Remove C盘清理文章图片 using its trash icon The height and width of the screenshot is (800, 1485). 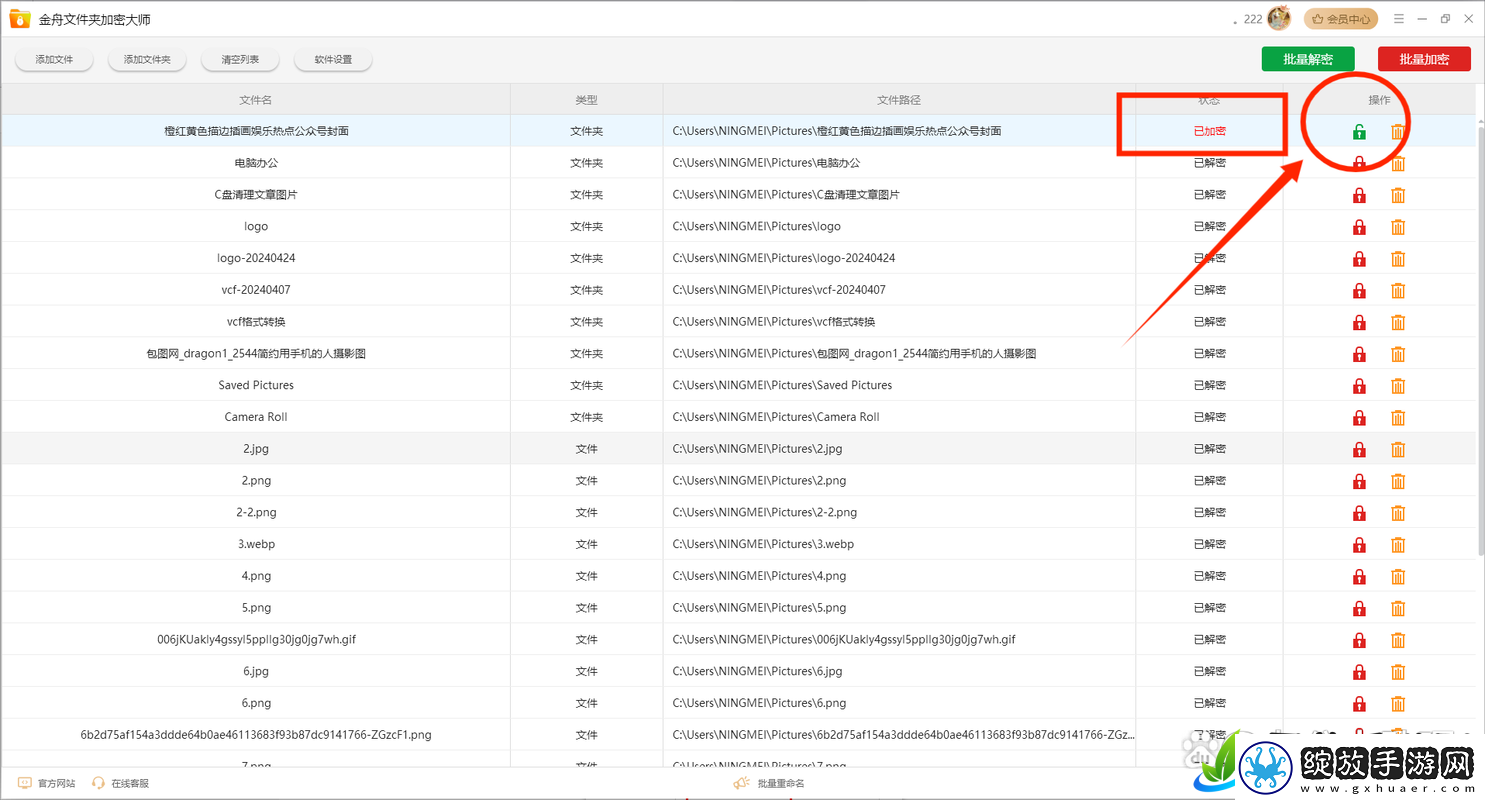click(1398, 195)
